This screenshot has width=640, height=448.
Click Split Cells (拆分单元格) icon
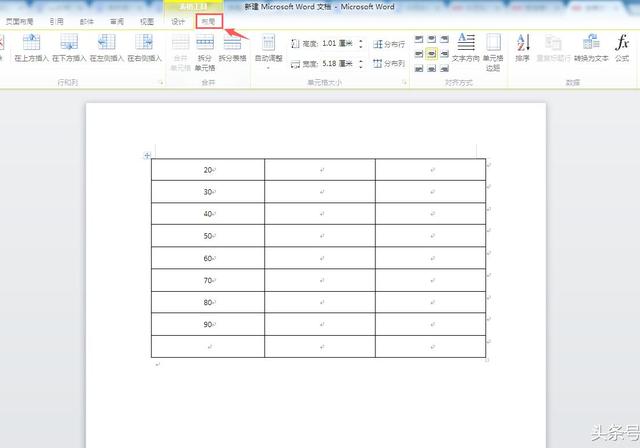coord(205,50)
